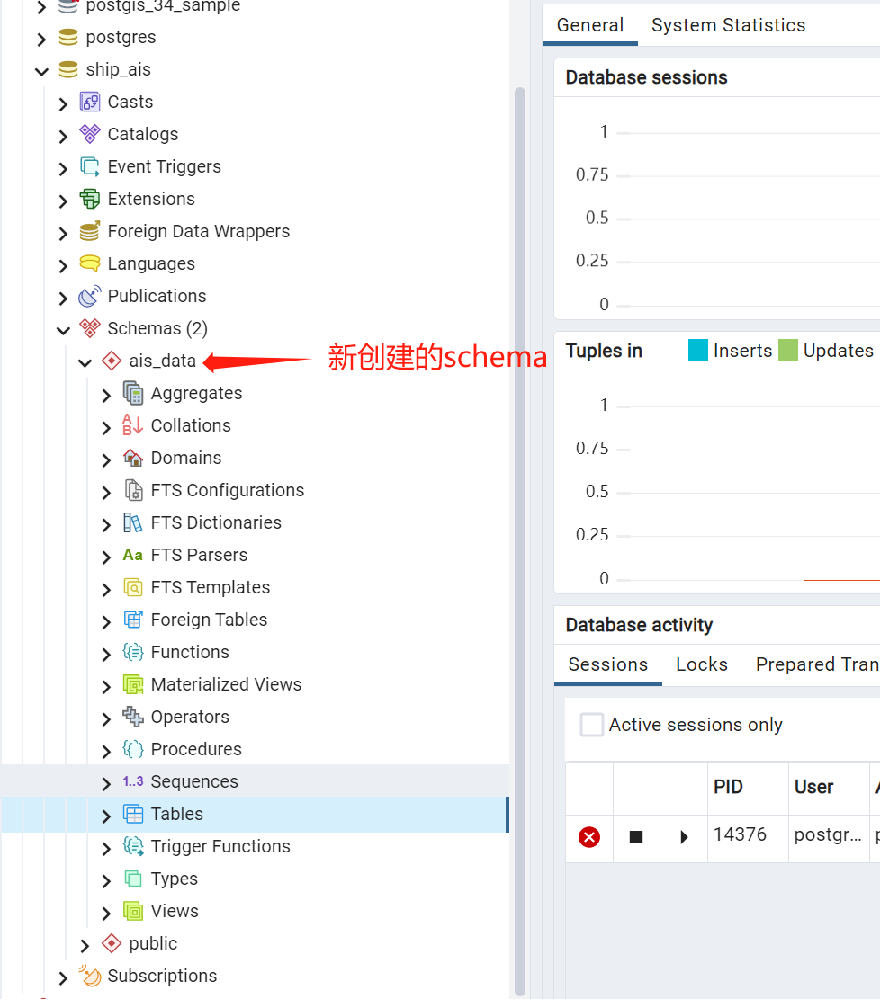
Task: Click the Aggregates icon
Action: pyautogui.click(x=133, y=393)
